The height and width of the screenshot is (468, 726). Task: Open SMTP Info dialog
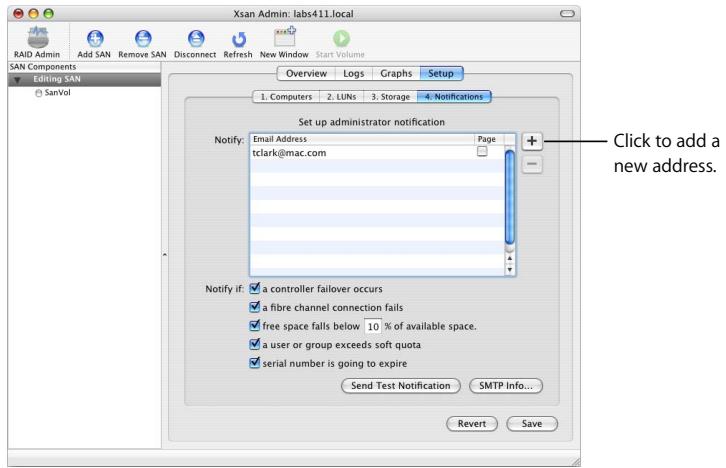(x=506, y=386)
